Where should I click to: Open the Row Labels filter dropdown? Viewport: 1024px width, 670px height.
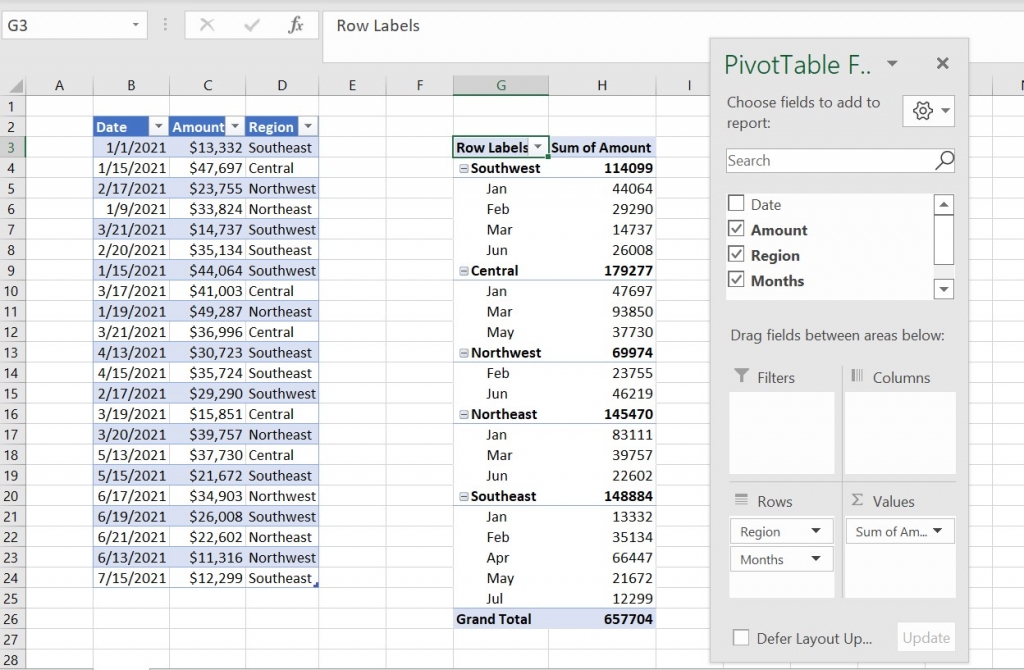coord(538,147)
